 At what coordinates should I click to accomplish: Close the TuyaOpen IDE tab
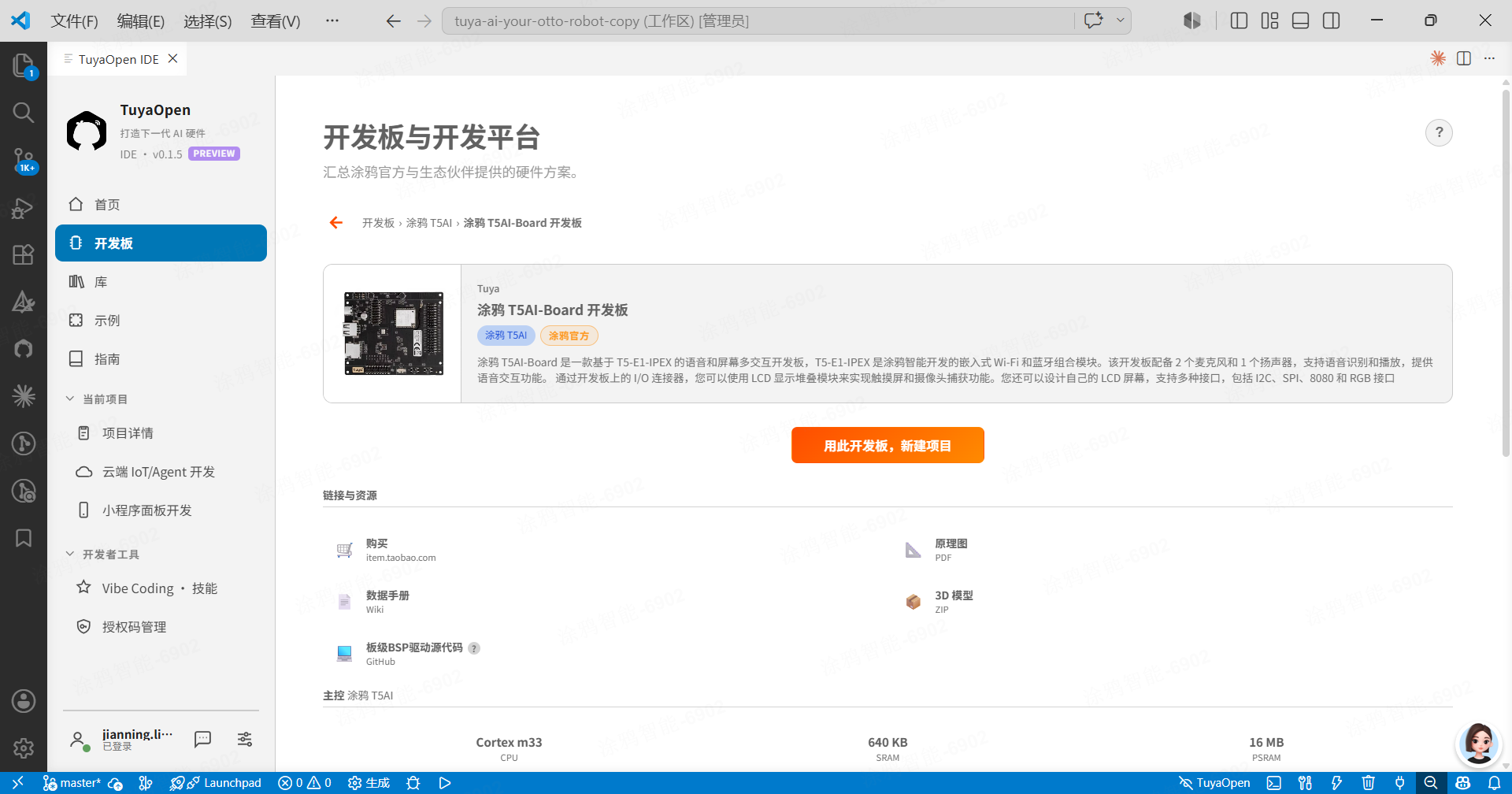pyautogui.click(x=172, y=59)
